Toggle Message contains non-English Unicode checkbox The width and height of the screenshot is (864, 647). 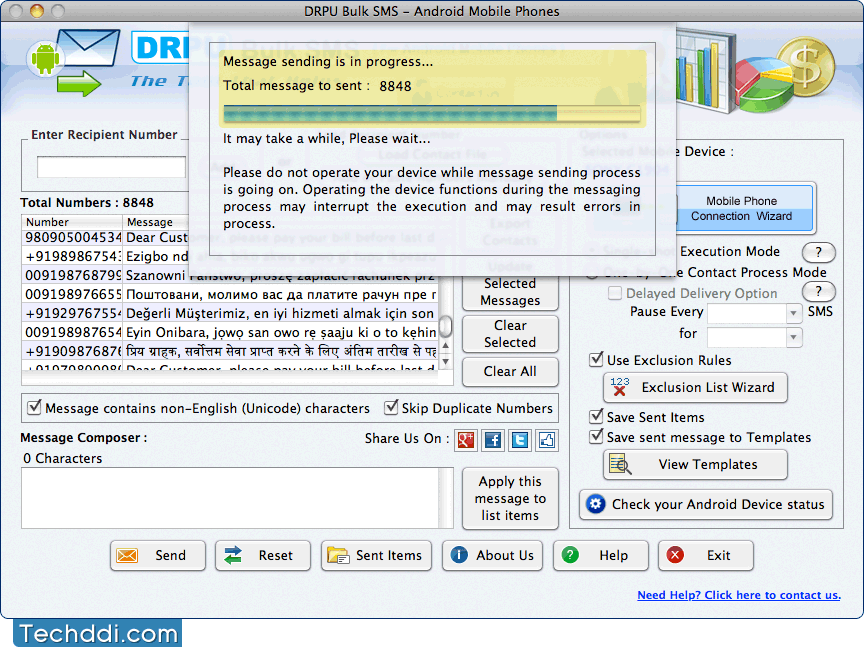(x=34, y=407)
